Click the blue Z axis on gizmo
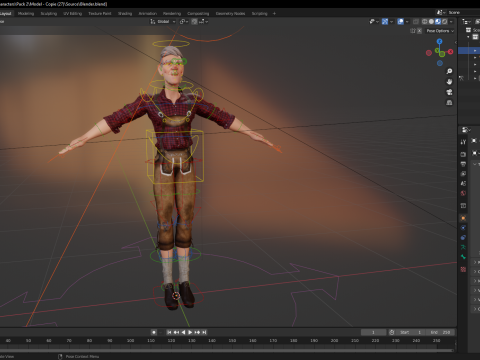Screen dimensions: 480x360 pos(440,41)
